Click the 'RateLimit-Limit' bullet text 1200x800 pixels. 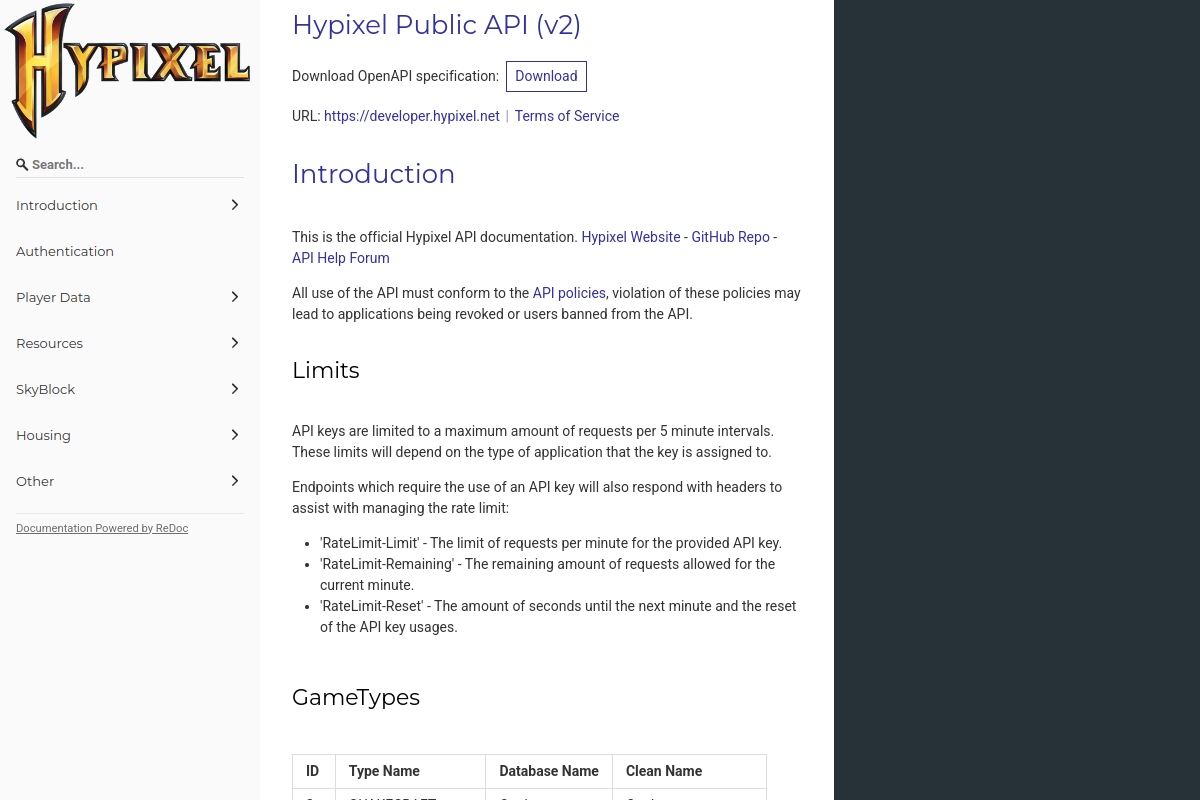(x=551, y=543)
